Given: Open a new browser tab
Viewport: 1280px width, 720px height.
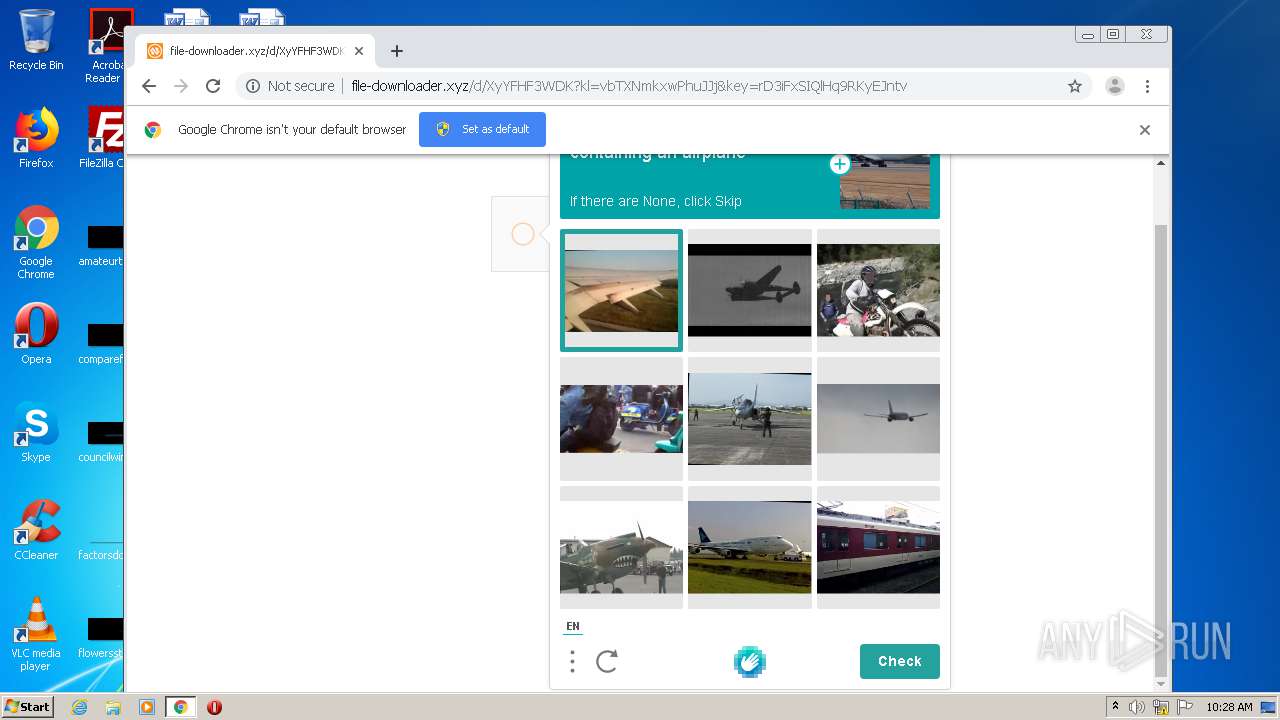Looking at the screenshot, I should 397,51.
